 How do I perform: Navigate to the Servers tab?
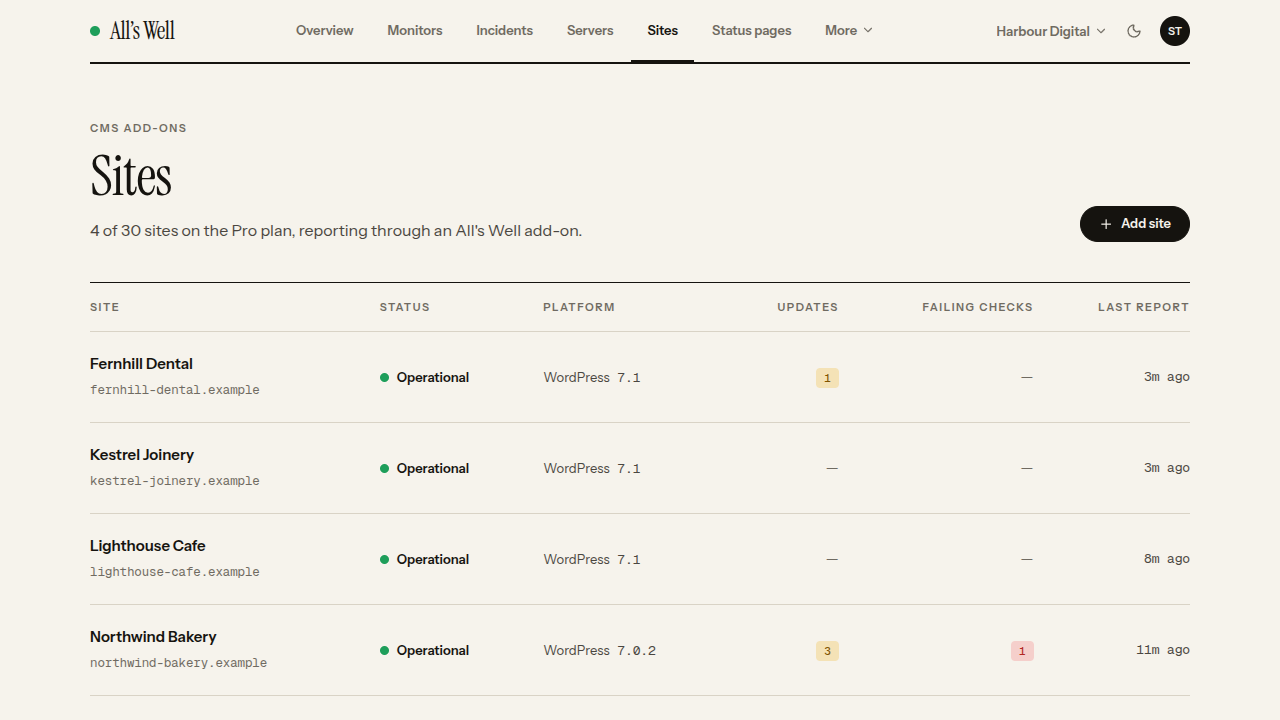tap(590, 31)
